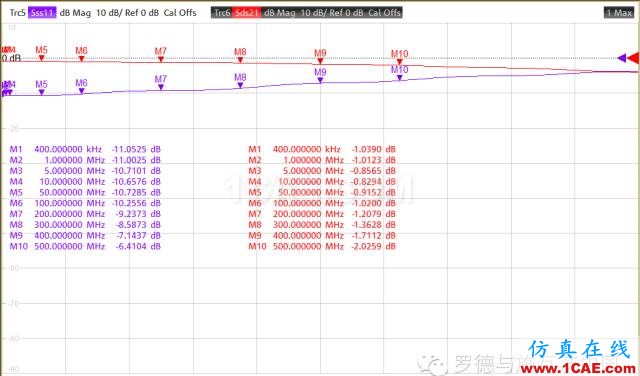Viewport: 640px width, 376px height.
Task: Click red marker row M1 400.000000 kHz -1.0390 dB
Action: click(x=322, y=149)
